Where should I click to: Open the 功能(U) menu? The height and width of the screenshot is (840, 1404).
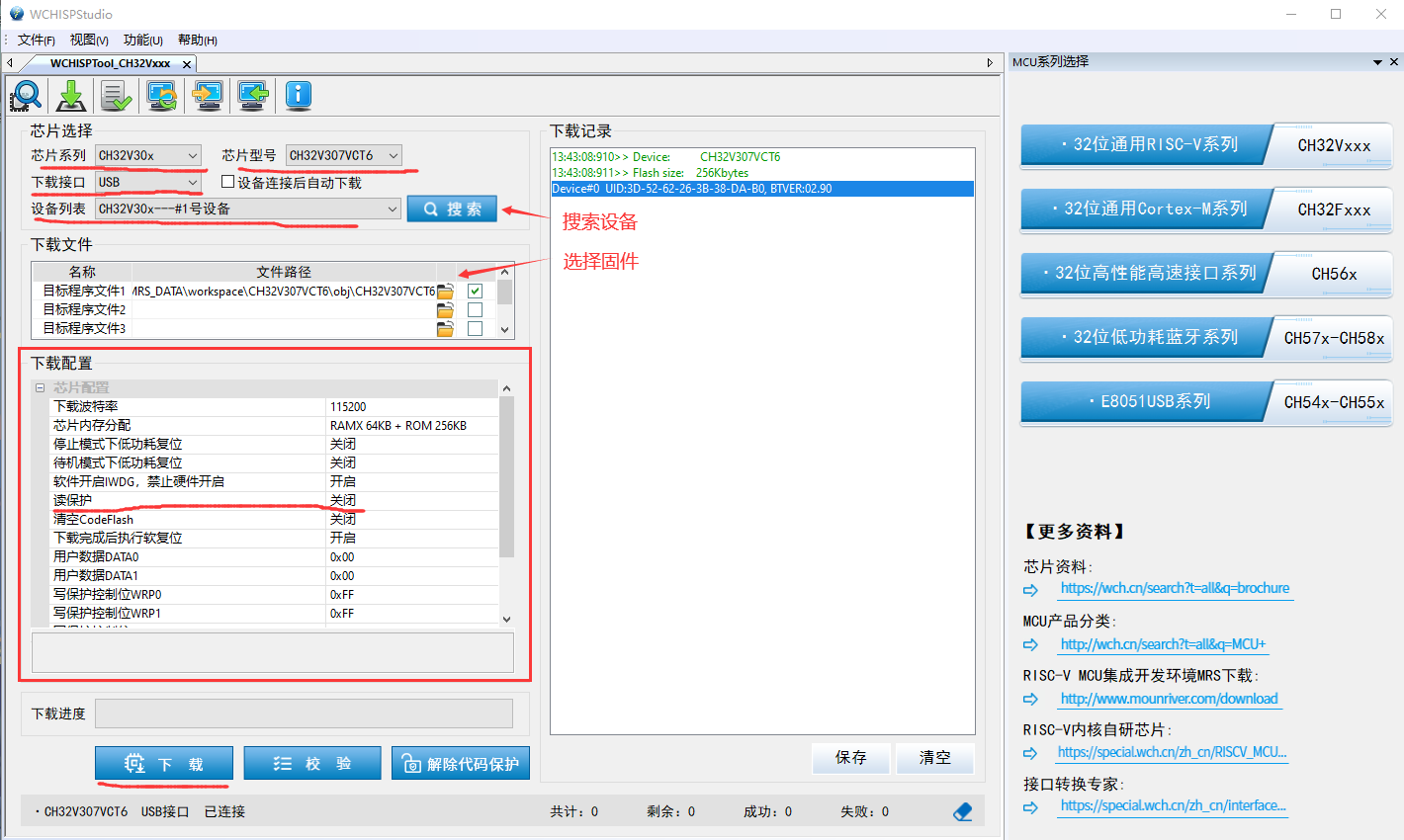(x=143, y=40)
